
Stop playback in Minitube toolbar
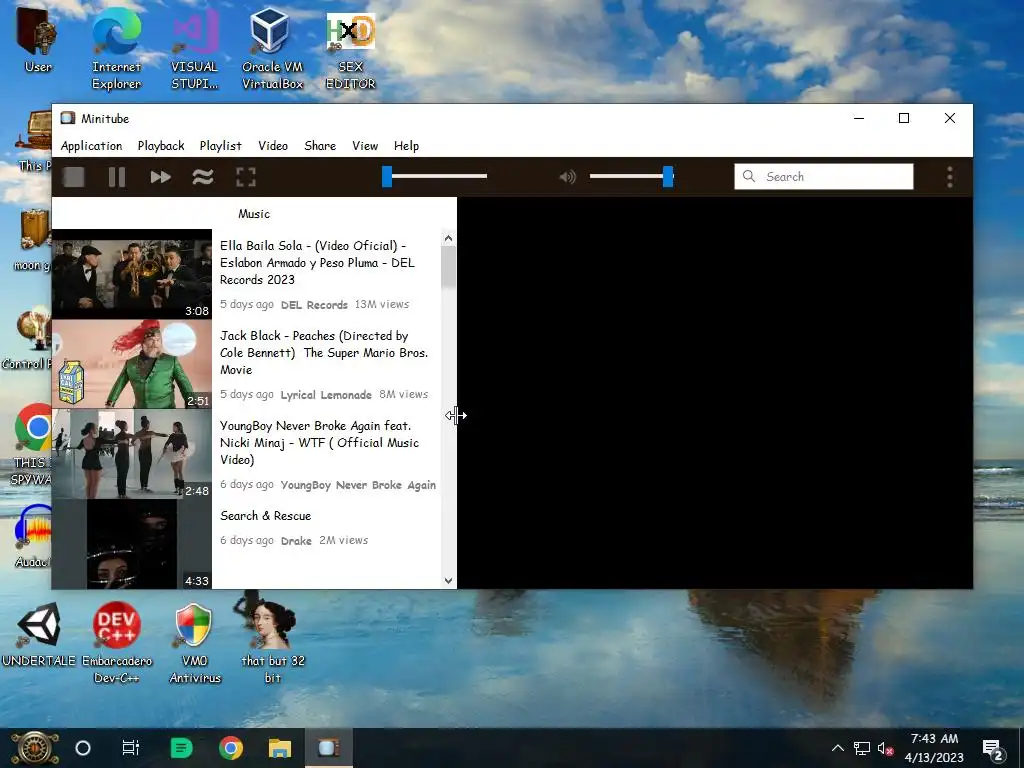(74, 177)
